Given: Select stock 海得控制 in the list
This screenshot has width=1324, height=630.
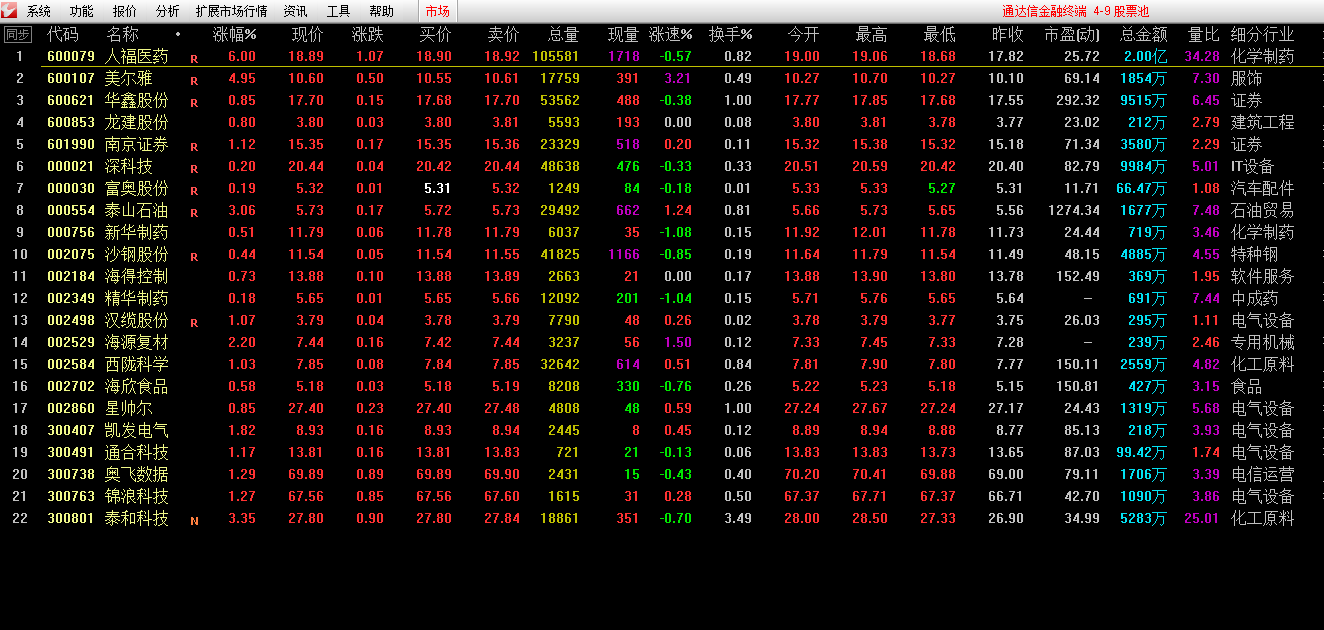Looking at the screenshot, I should click(x=137, y=276).
